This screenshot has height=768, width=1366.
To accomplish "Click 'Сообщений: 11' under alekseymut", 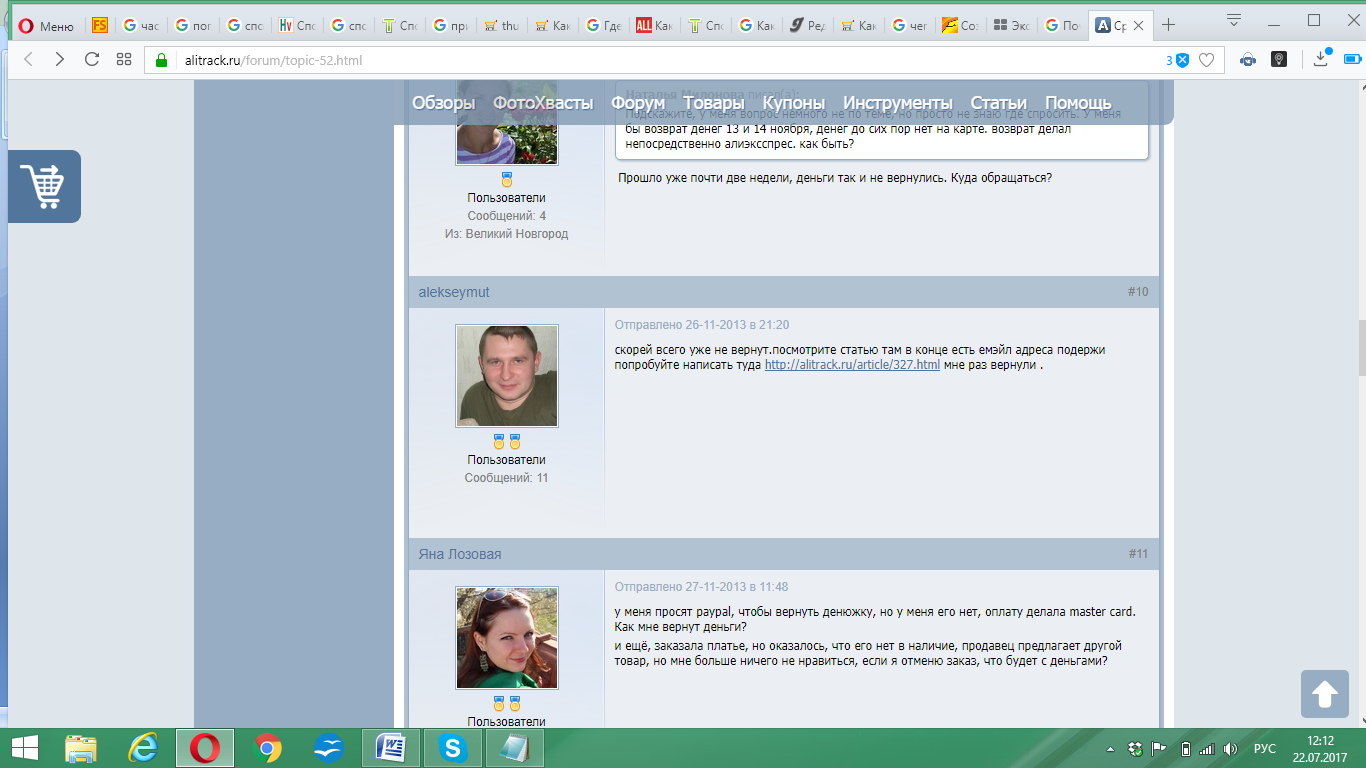I will point(506,478).
